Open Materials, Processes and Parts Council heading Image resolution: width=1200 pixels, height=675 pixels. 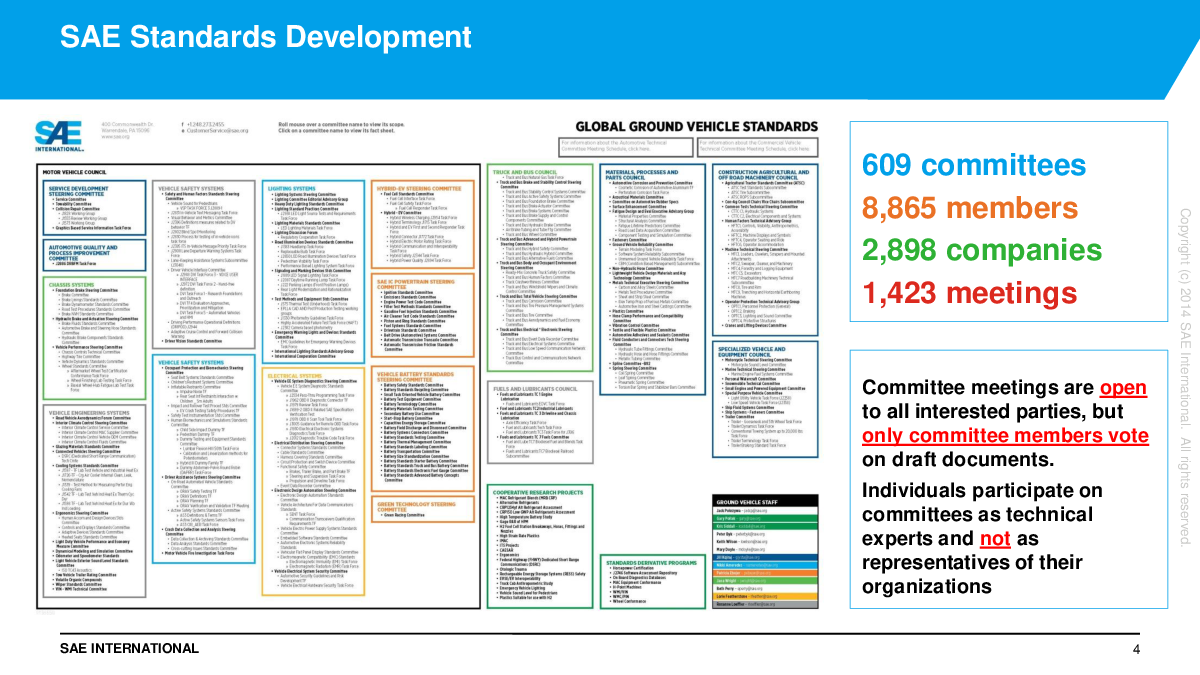(644, 173)
